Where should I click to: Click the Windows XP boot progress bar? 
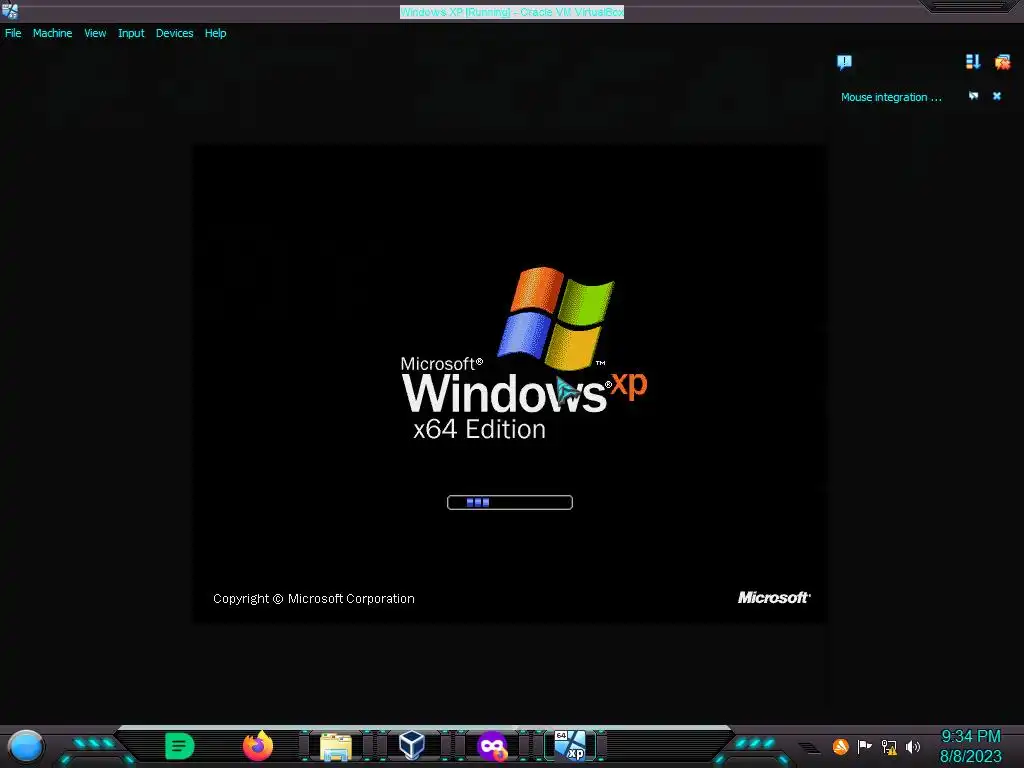tap(510, 502)
